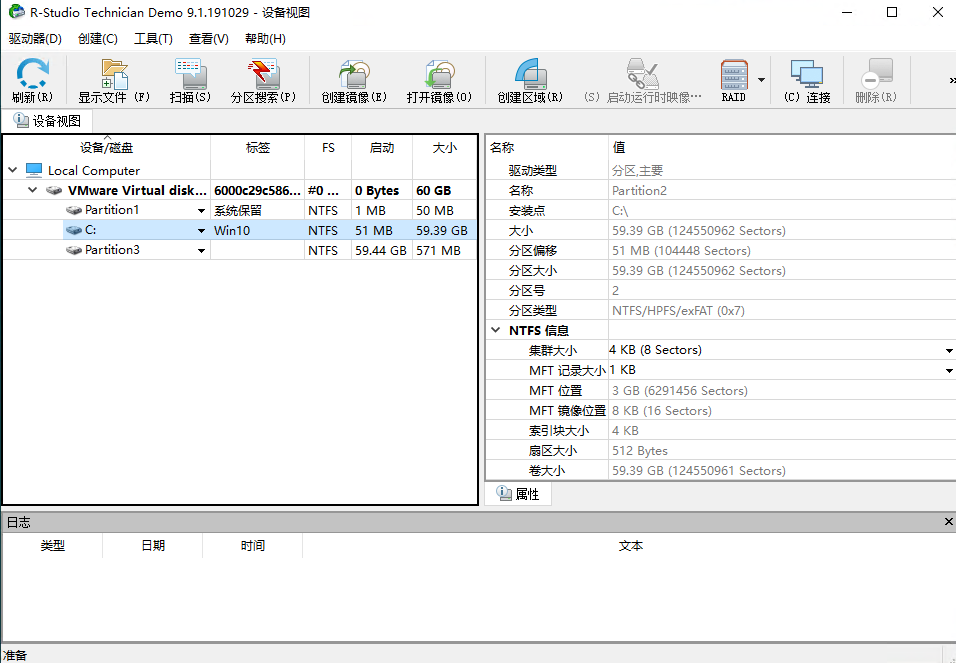Click the Local Computer monitor icon
This screenshot has height=663, width=956.
click(34, 170)
